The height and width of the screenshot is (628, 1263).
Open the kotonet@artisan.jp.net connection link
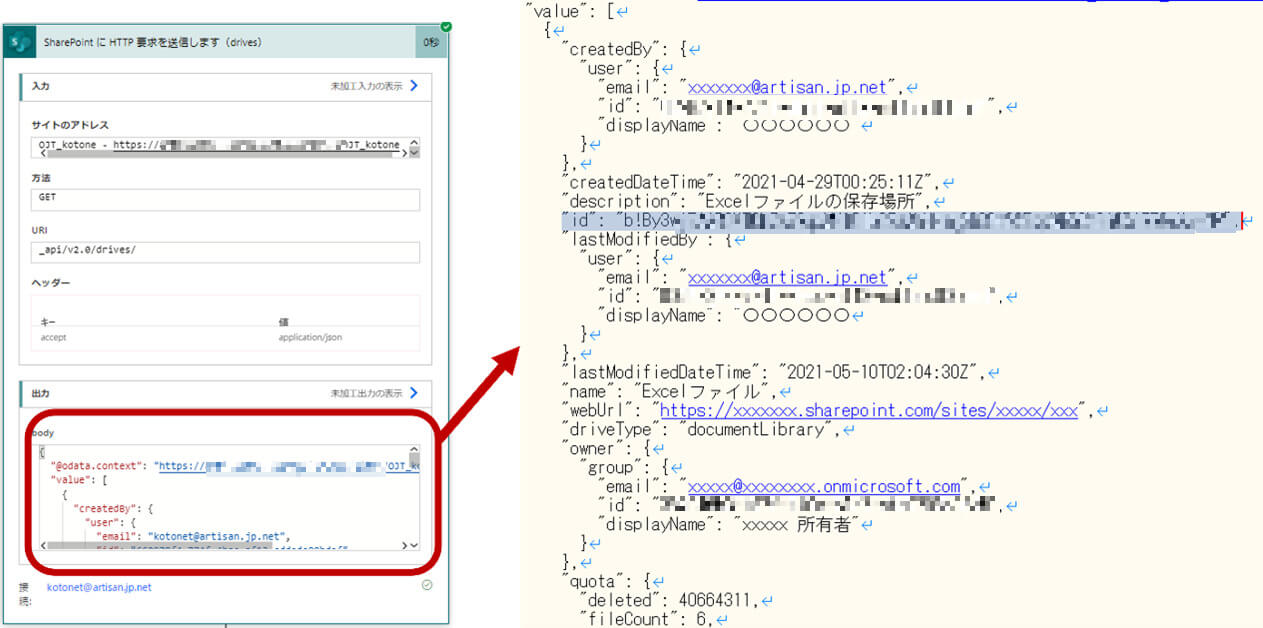[x=99, y=587]
